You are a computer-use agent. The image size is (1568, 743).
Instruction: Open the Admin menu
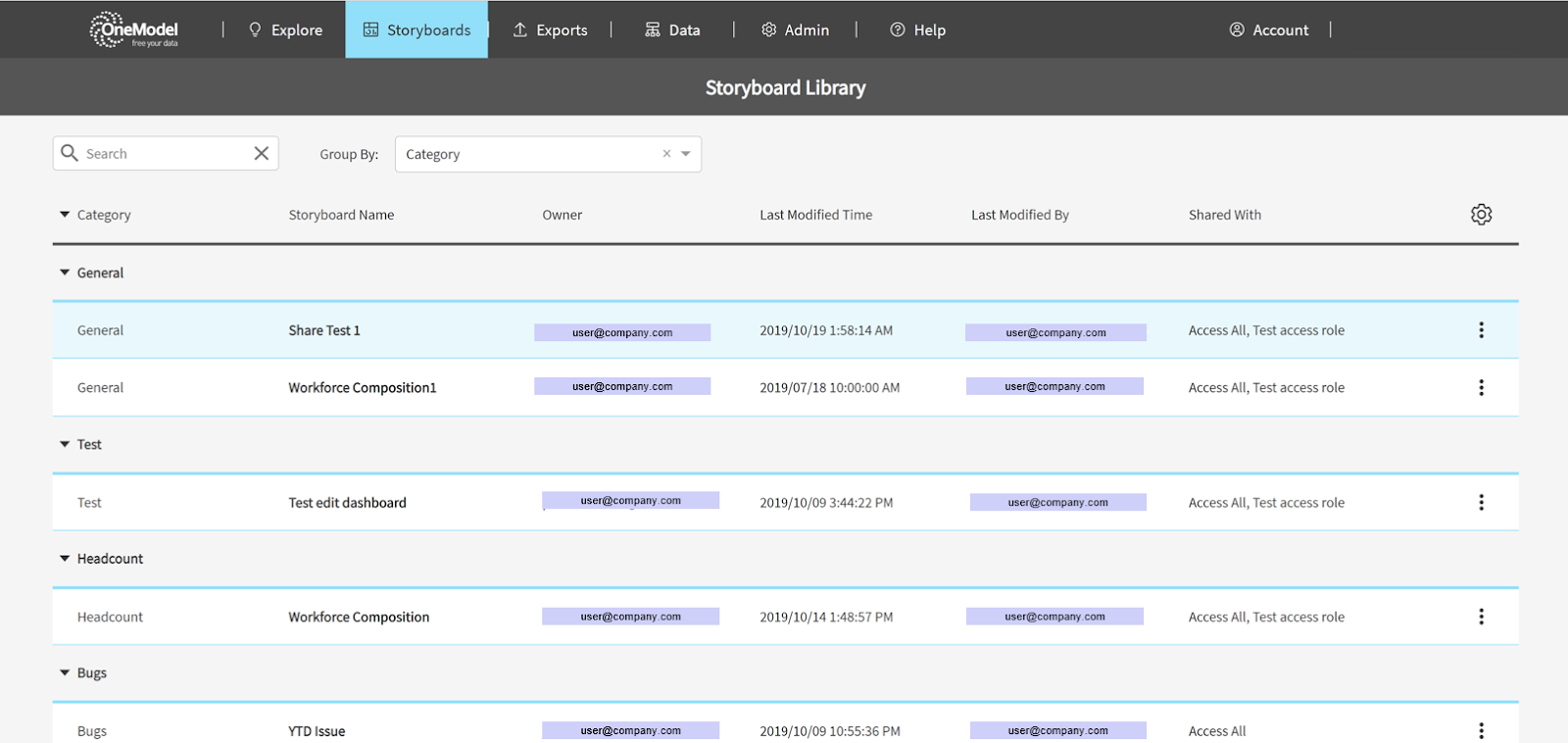795,30
